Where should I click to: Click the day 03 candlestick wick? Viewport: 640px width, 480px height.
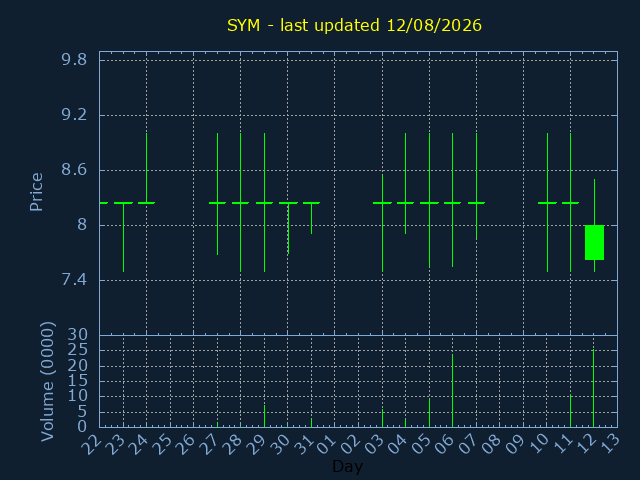(382, 223)
